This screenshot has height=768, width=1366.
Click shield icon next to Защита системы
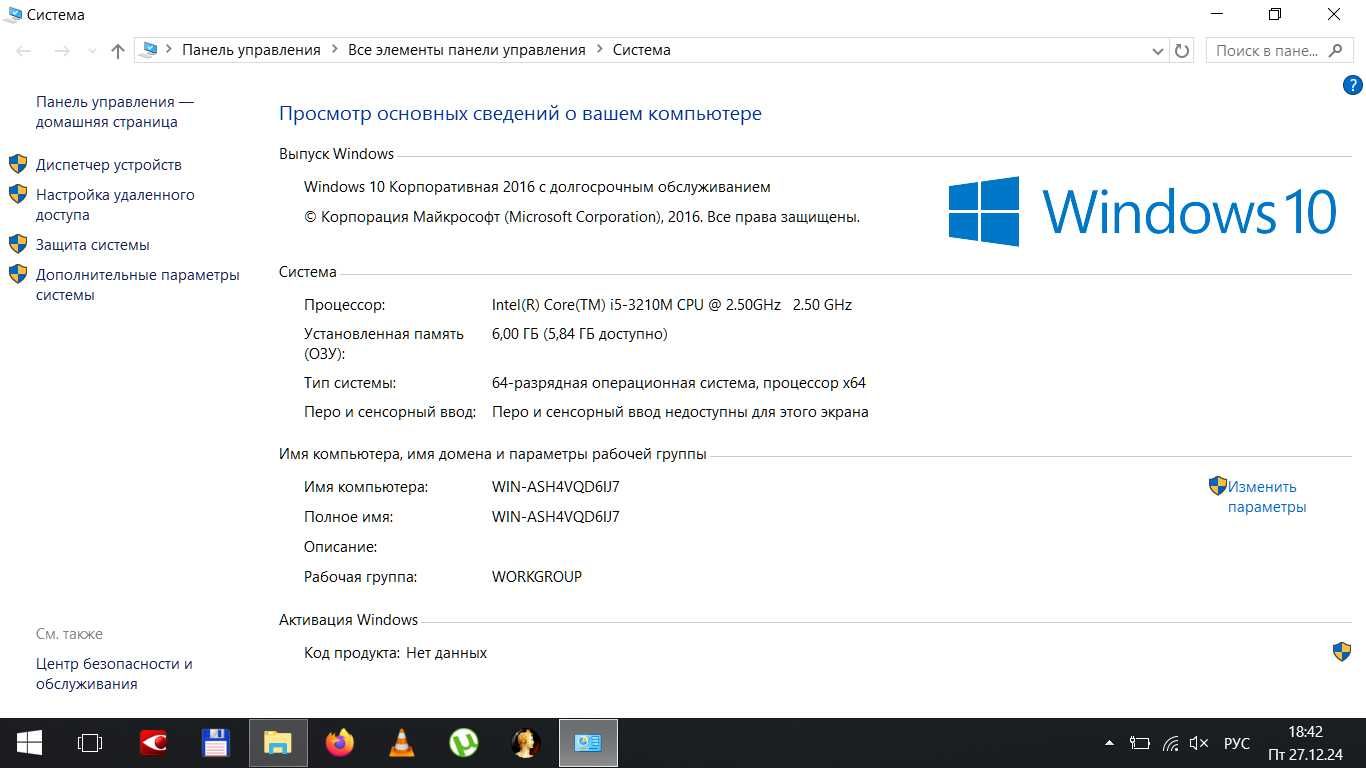pyautogui.click(x=18, y=244)
